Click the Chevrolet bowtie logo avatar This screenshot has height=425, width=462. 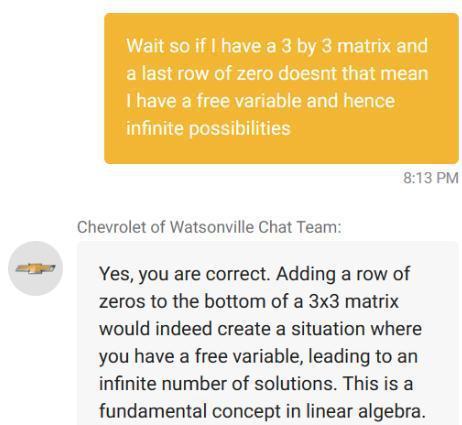click(x=35, y=268)
